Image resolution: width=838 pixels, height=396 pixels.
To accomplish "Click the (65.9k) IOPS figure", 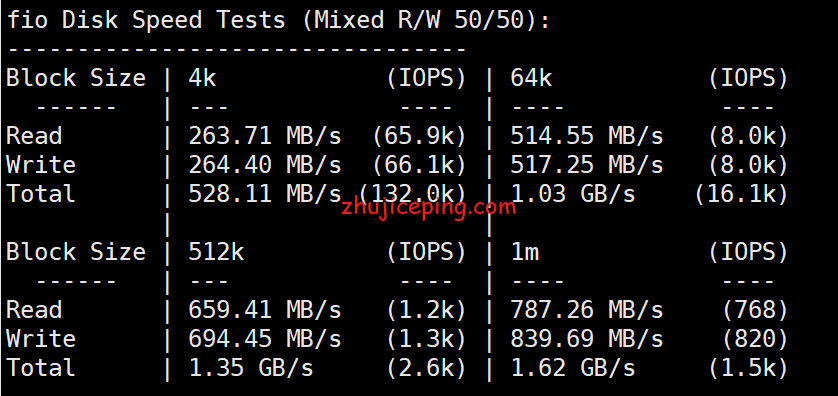I will [x=419, y=136].
